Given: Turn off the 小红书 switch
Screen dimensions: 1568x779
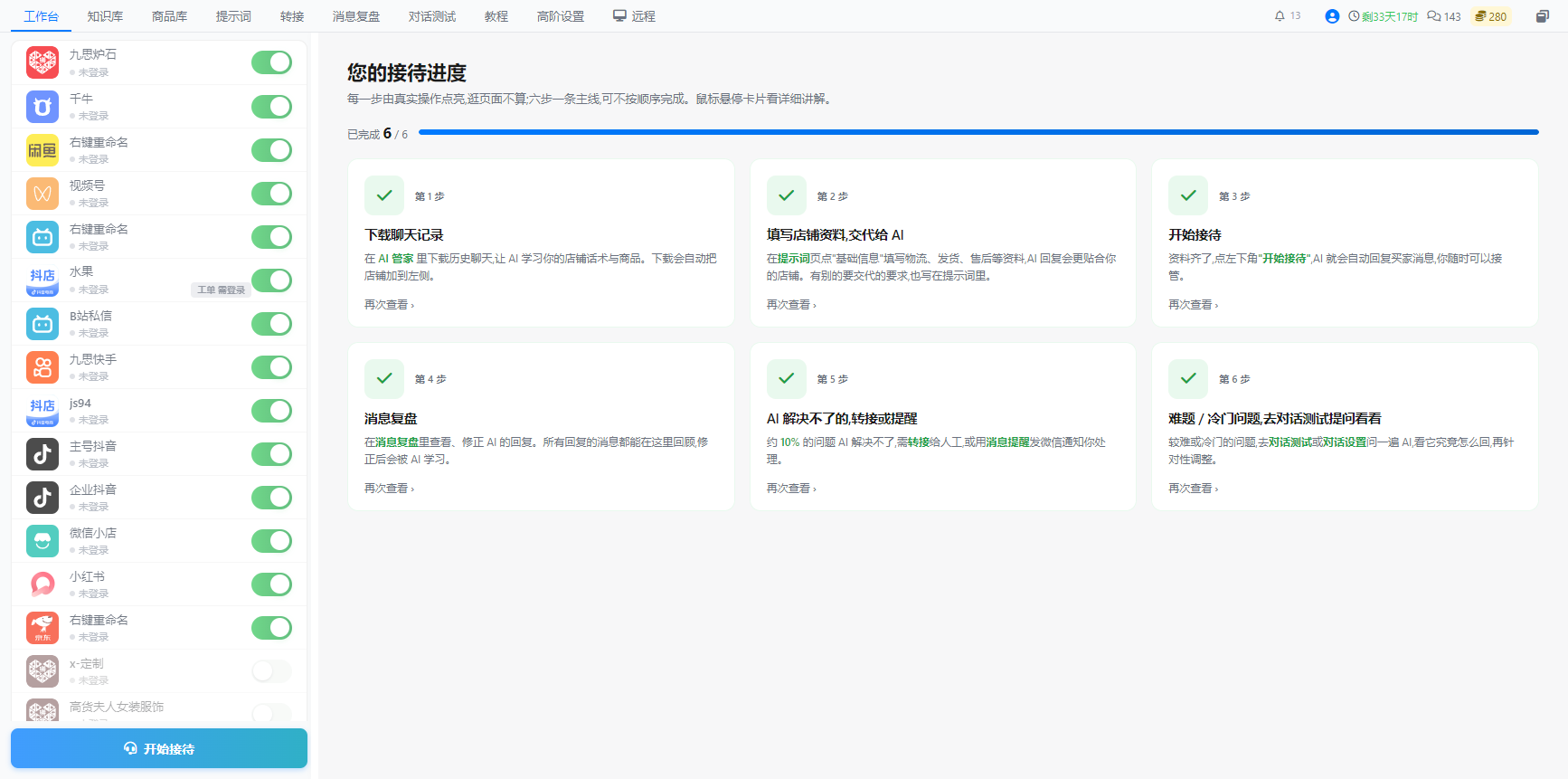Looking at the screenshot, I should (x=271, y=584).
